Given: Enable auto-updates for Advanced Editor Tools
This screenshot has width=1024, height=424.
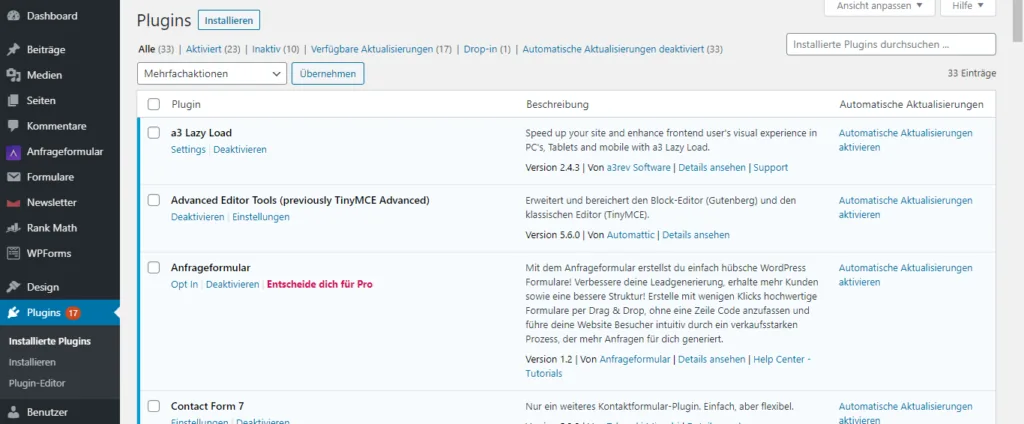Looking at the screenshot, I should click(x=905, y=207).
